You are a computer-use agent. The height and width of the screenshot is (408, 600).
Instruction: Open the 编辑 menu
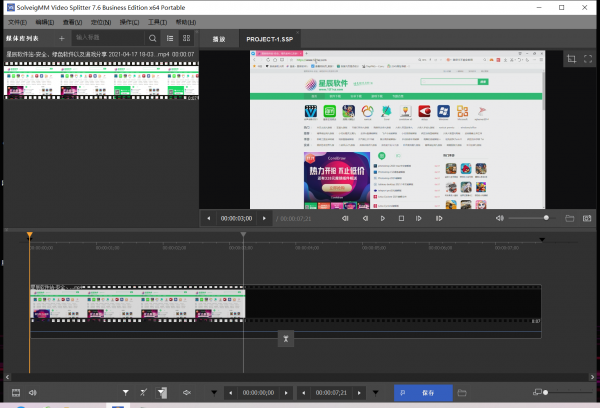(x=45, y=22)
